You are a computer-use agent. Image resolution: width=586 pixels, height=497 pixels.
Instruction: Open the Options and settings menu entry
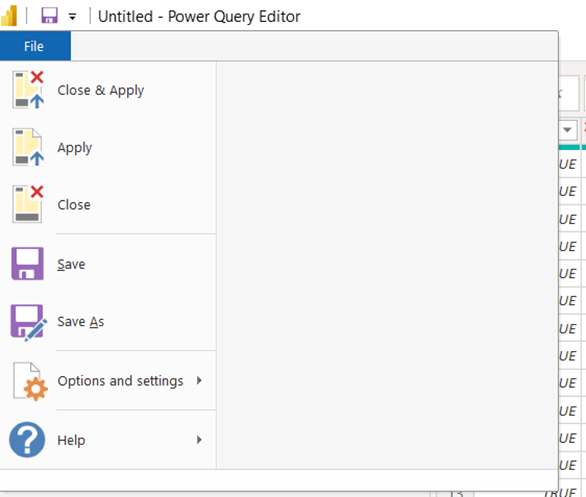click(108, 381)
